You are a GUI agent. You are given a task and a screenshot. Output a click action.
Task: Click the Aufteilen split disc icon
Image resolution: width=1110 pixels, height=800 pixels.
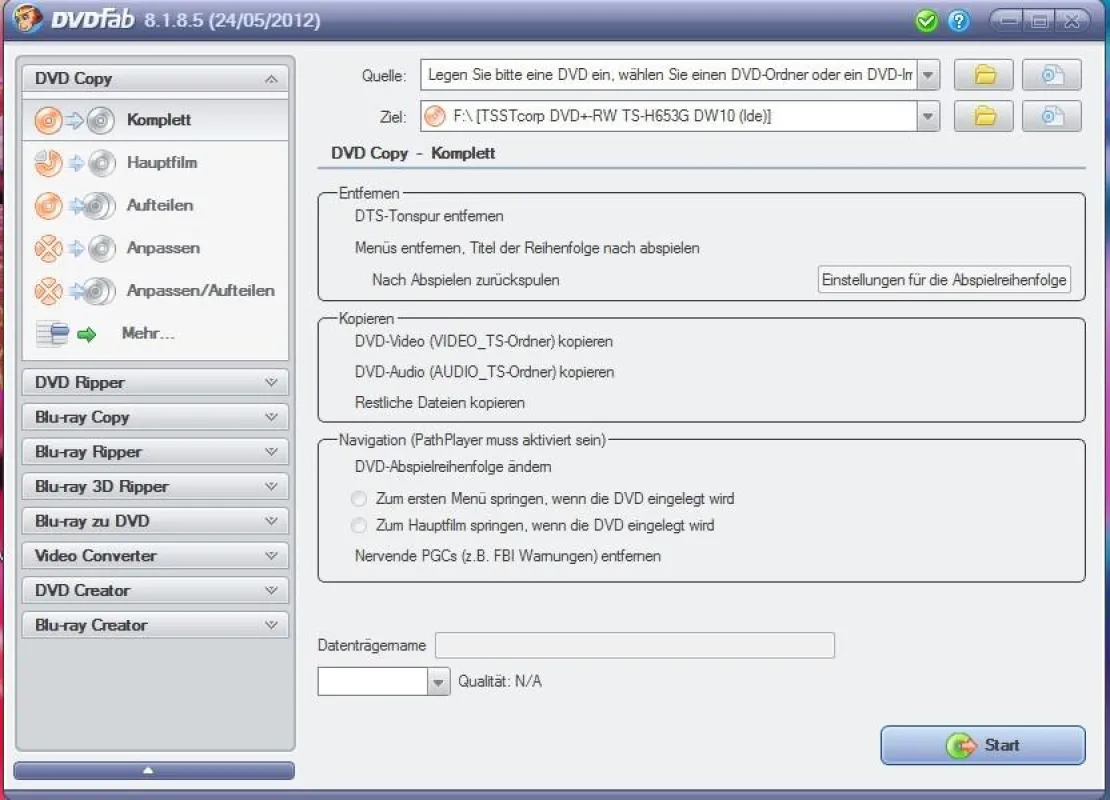pos(74,206)
